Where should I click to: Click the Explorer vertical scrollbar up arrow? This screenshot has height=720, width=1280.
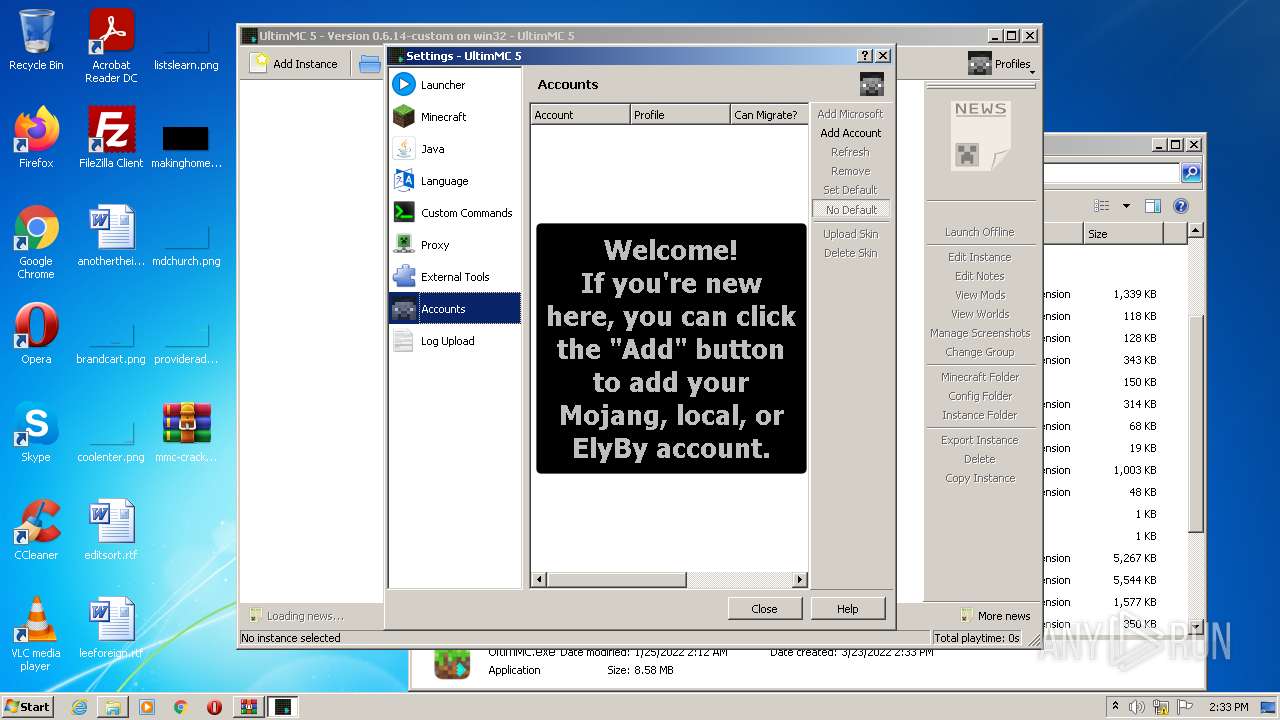pos(1195,232)
